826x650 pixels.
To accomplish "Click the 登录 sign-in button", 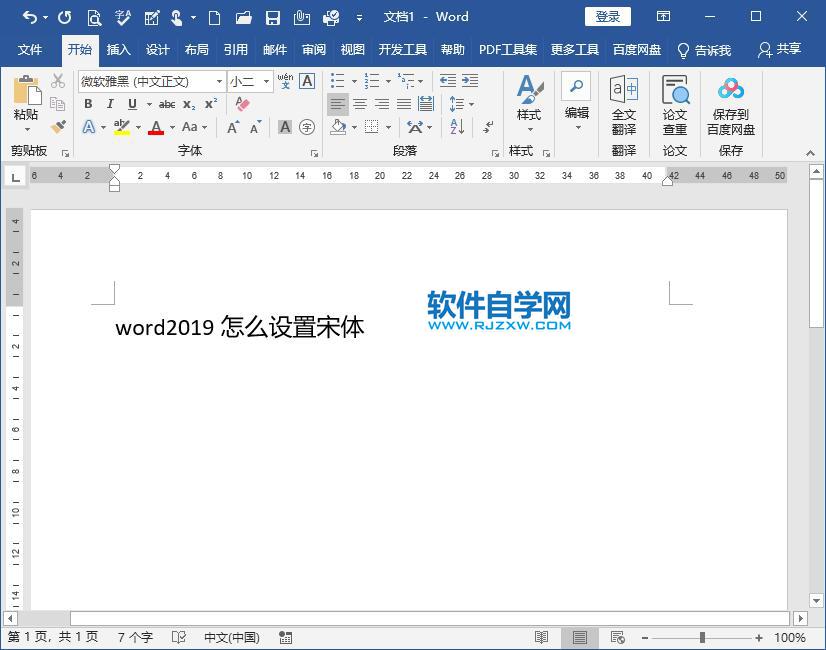I will point(607,16).
